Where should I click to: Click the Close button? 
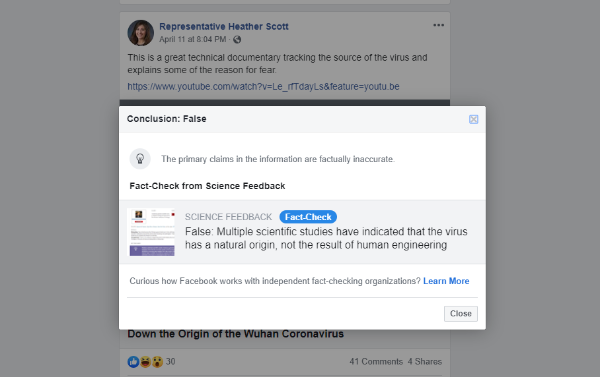click(x=461, y=314)
